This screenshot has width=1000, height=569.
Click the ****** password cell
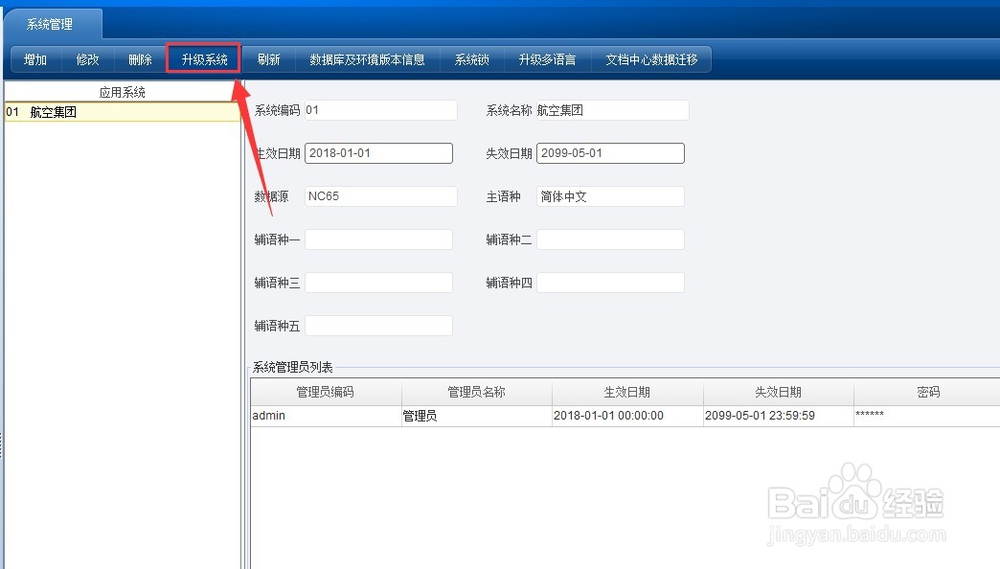[x=927, y=416]
